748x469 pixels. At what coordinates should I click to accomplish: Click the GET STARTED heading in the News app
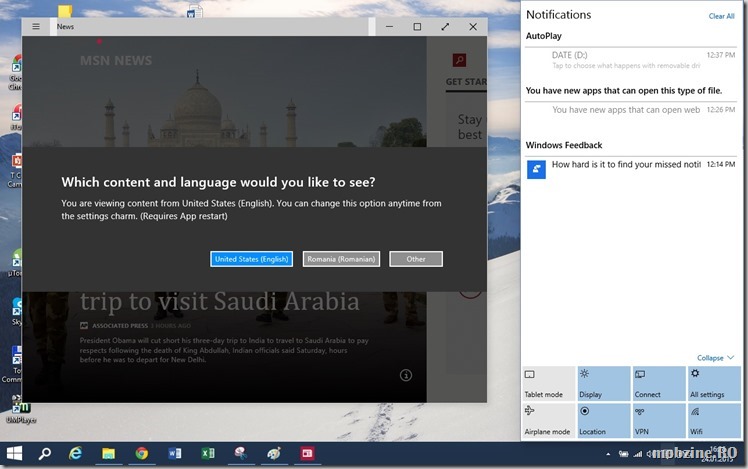click(466, 82)
